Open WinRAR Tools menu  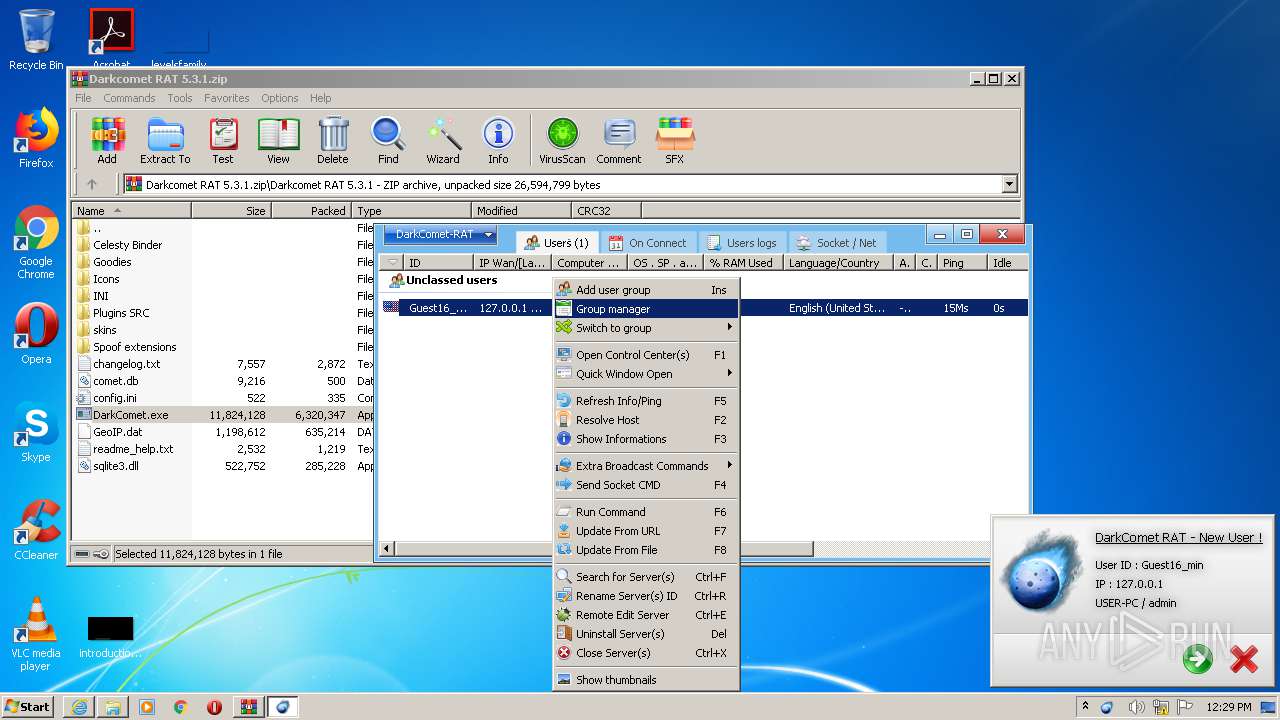tap(180, 98)
